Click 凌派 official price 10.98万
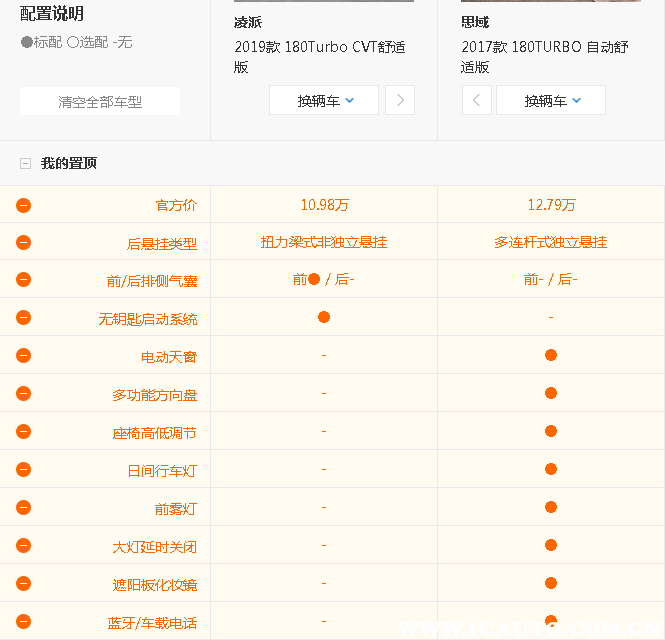665x640 pixels. (x=324, y=205)
